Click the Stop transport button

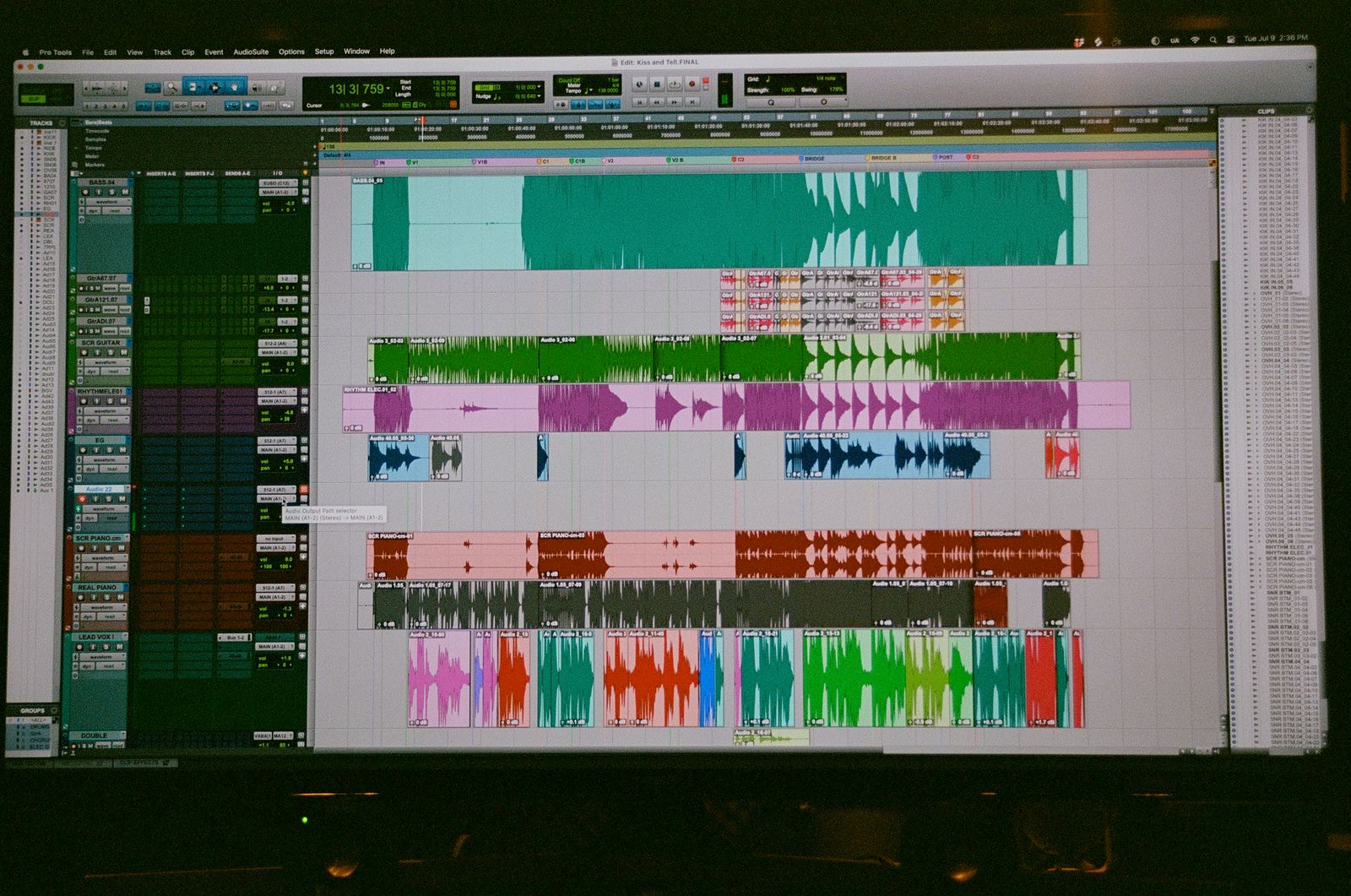coord(656,84)
